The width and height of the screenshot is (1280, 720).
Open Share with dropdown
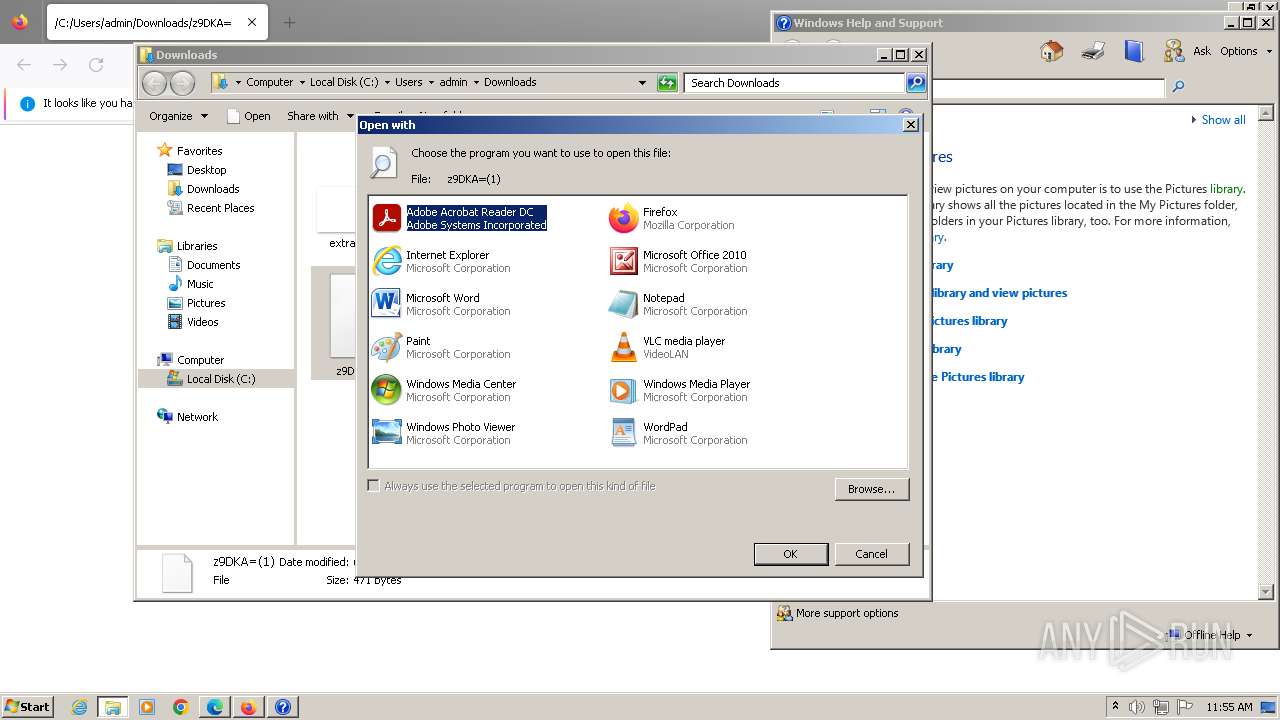click(x=320, y=116)
